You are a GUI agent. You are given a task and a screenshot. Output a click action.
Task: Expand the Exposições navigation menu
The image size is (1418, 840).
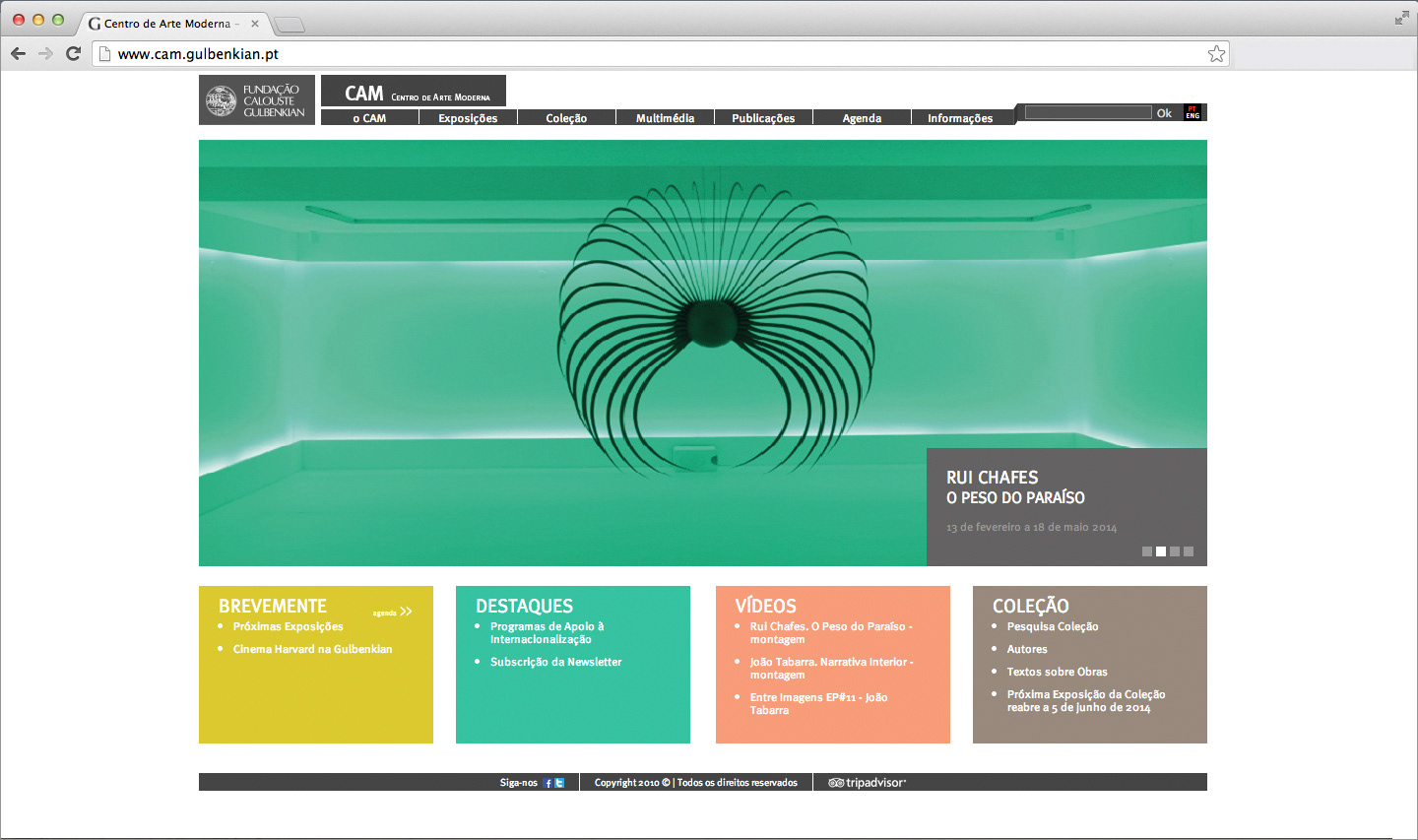[x=468, y=118]
